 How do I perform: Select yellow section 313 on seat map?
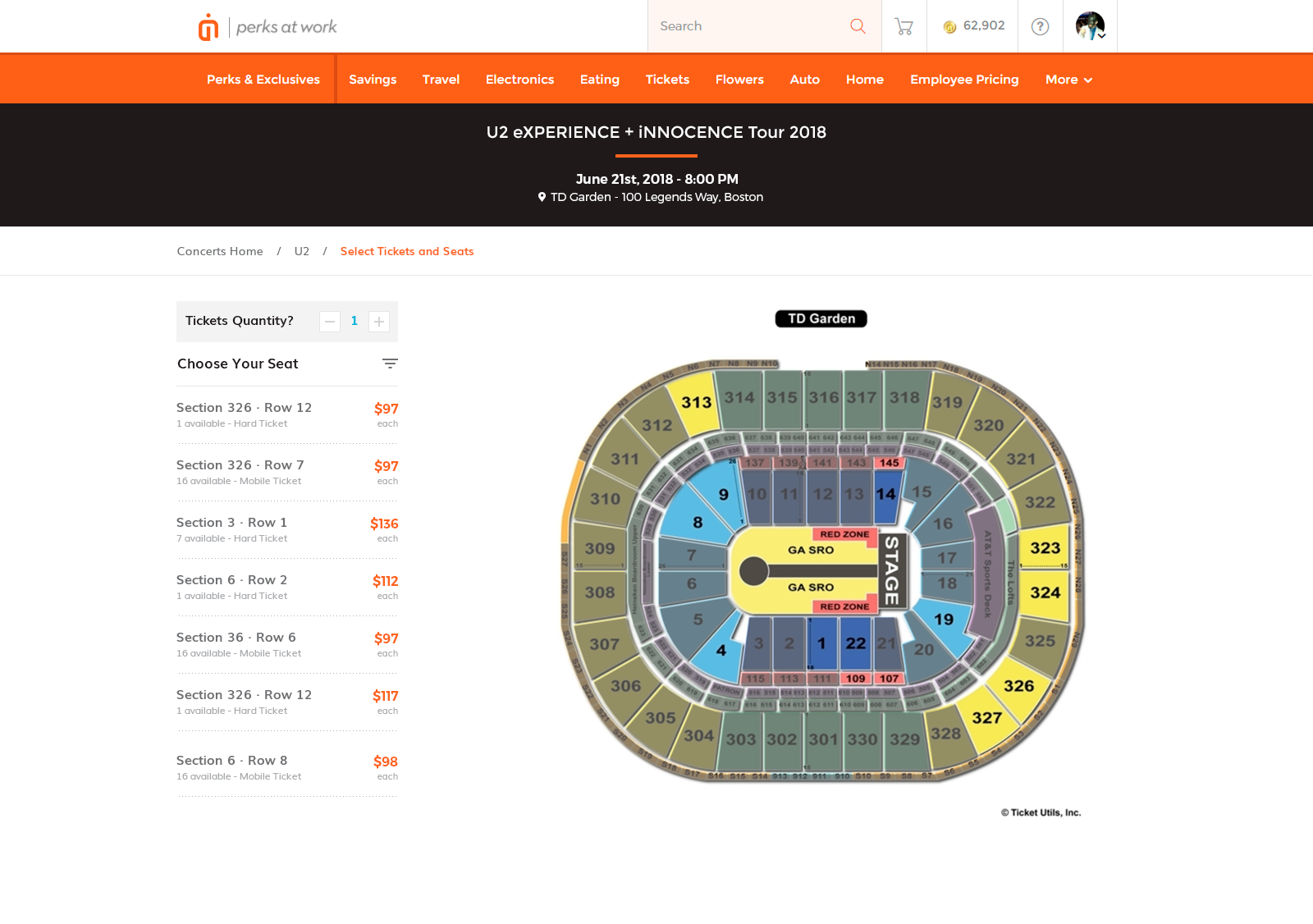click(x=698, y=404)
